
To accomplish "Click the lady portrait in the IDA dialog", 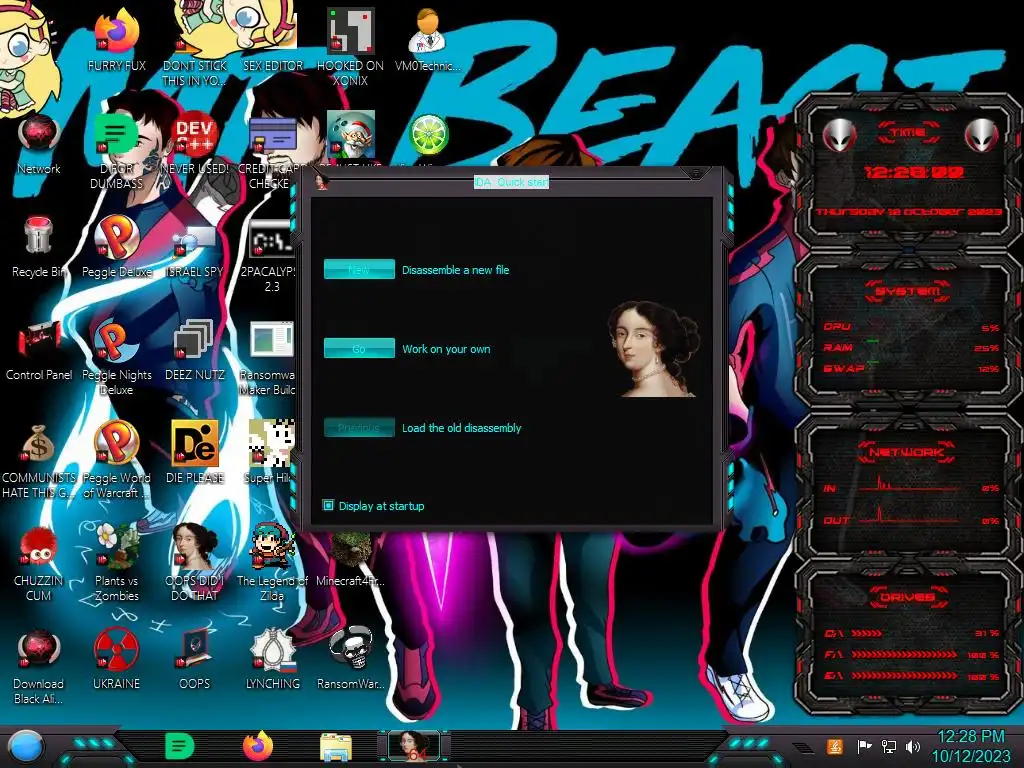I will click(653, 349).
